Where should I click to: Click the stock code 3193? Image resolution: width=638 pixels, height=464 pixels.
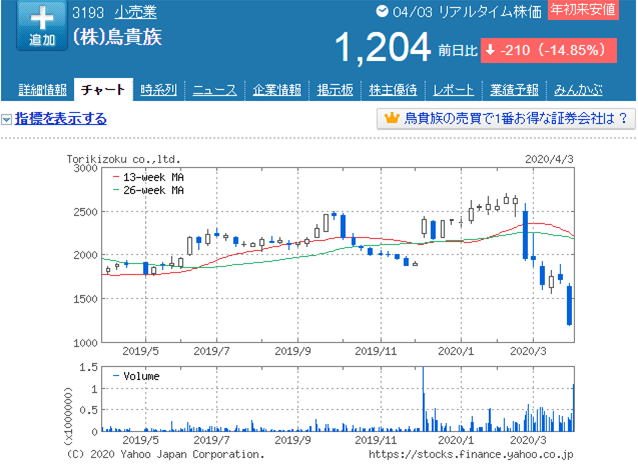88,13
